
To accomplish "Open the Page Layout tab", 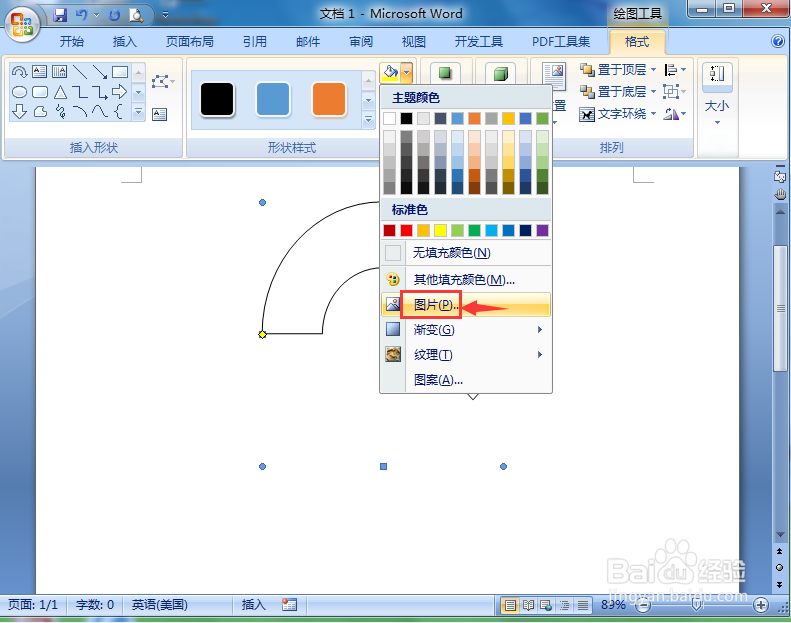I will (x=190, y=41).
